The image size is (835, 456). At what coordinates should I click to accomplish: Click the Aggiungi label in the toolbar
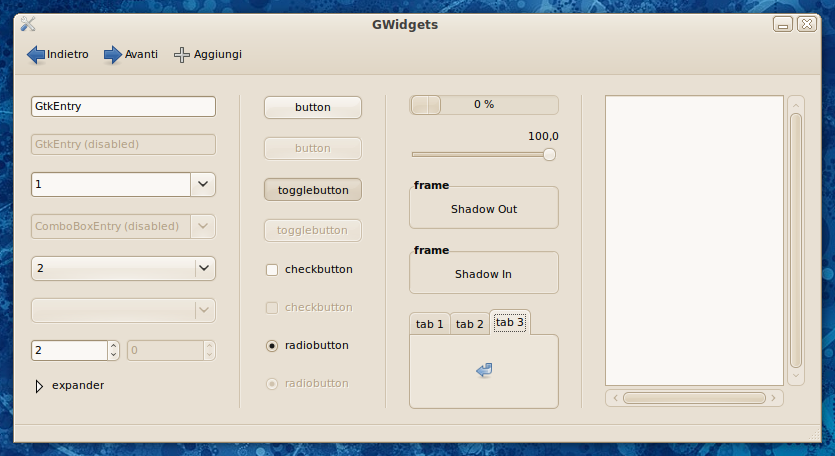point(218,54)
